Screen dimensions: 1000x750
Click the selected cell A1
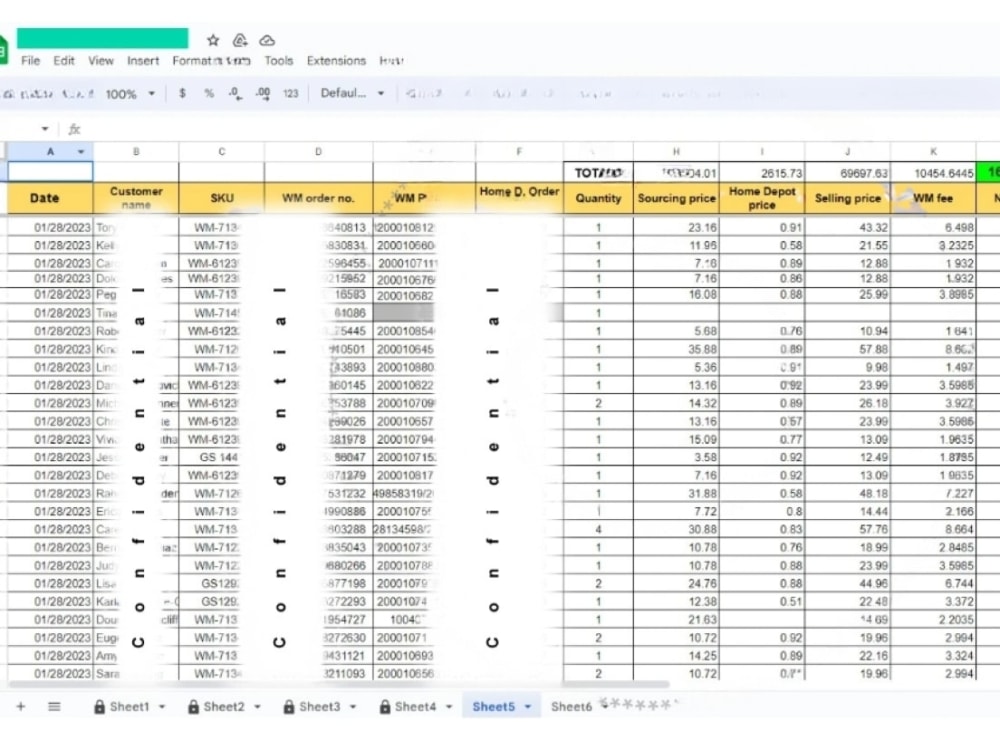pos(50,172)
